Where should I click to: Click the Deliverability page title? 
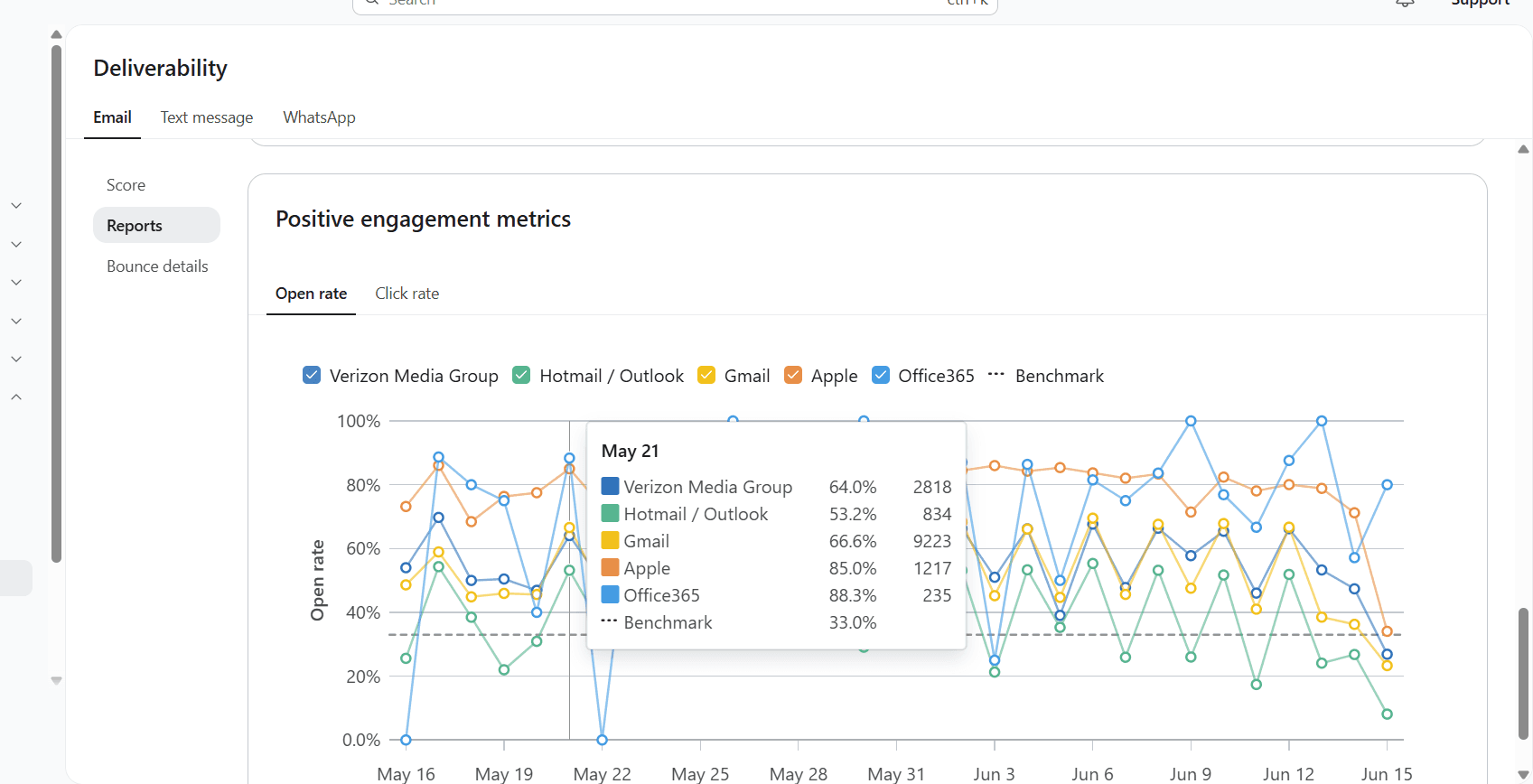point(160,69)
